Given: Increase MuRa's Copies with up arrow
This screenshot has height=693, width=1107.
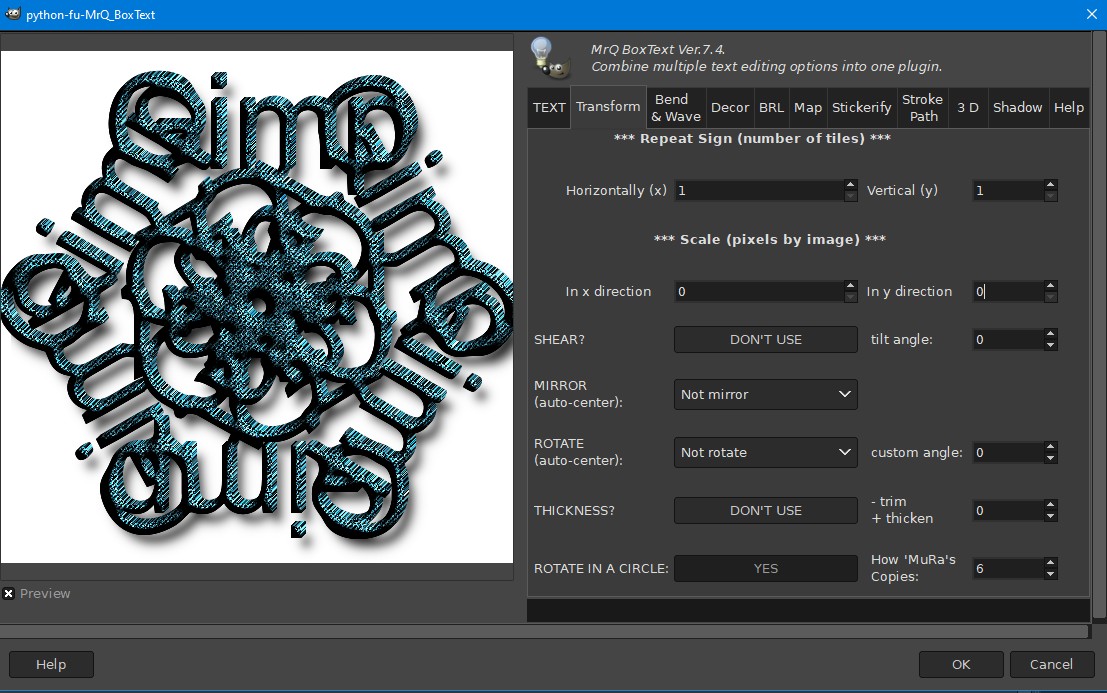Looking at the screenshot, I should coord(1051,563).
